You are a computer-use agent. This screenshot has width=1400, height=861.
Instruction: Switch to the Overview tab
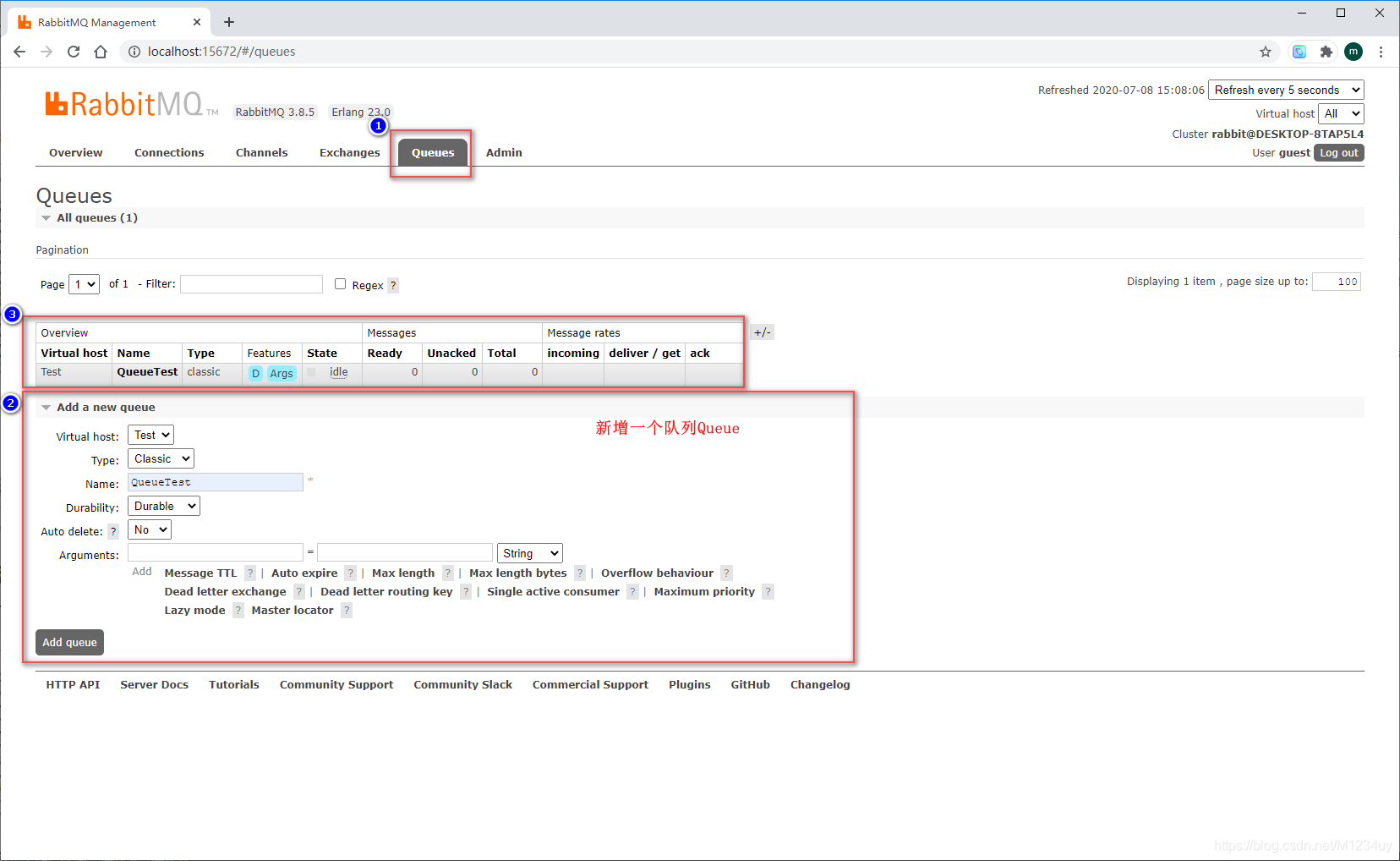76,153
